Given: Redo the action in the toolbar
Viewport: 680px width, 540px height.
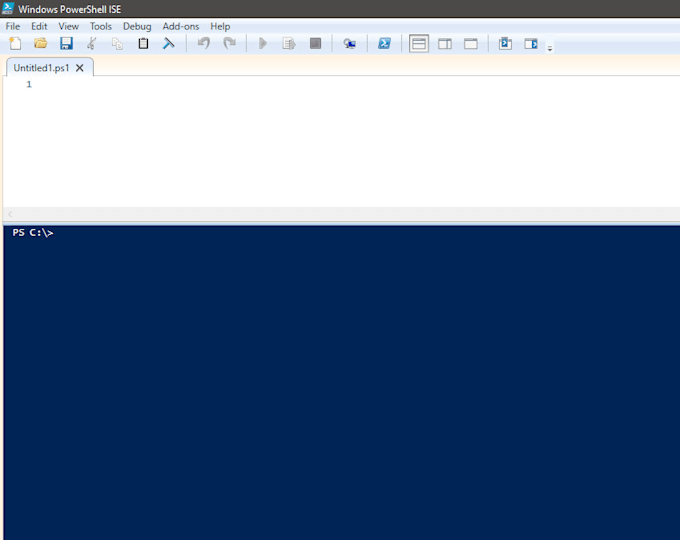Looking at the screenshot, I should coord(229,43).
